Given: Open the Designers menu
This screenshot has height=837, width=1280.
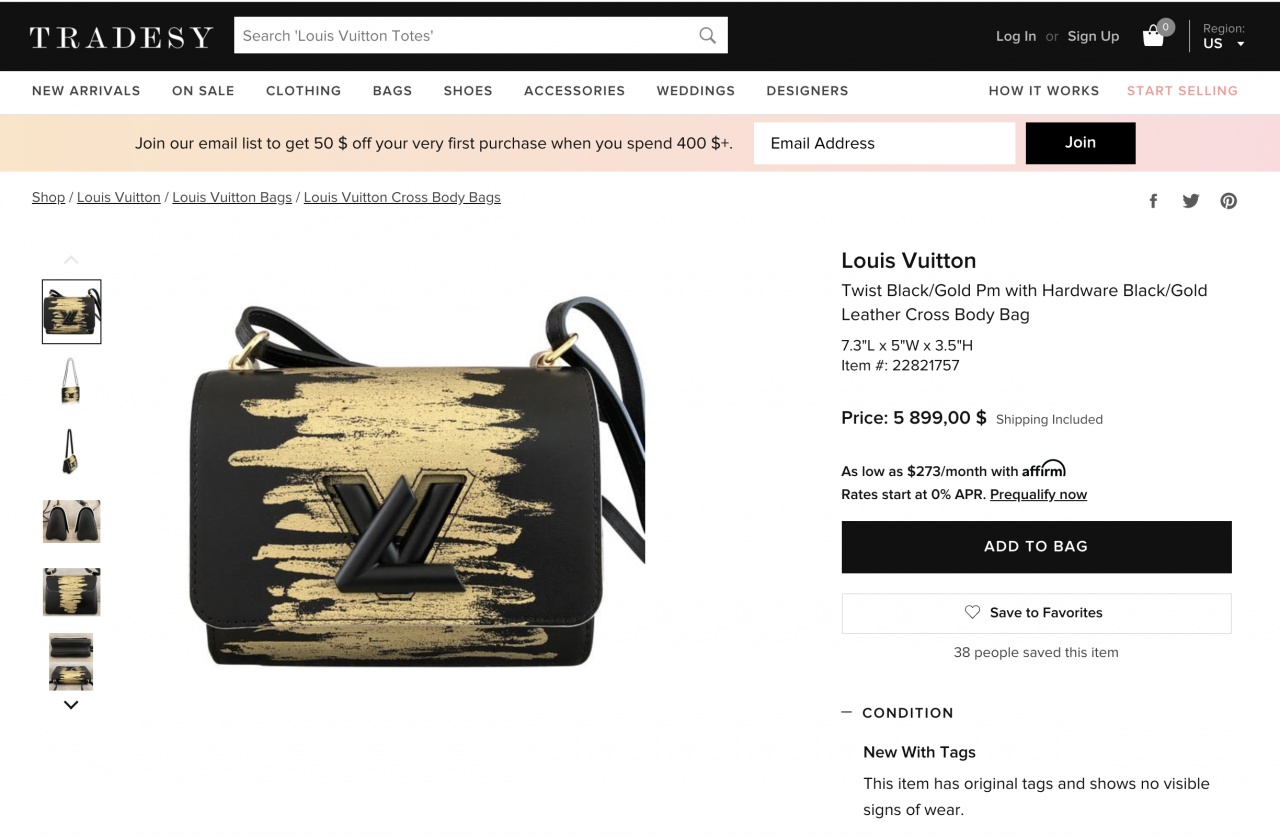Looking at the screenshot, I should 807,91.
